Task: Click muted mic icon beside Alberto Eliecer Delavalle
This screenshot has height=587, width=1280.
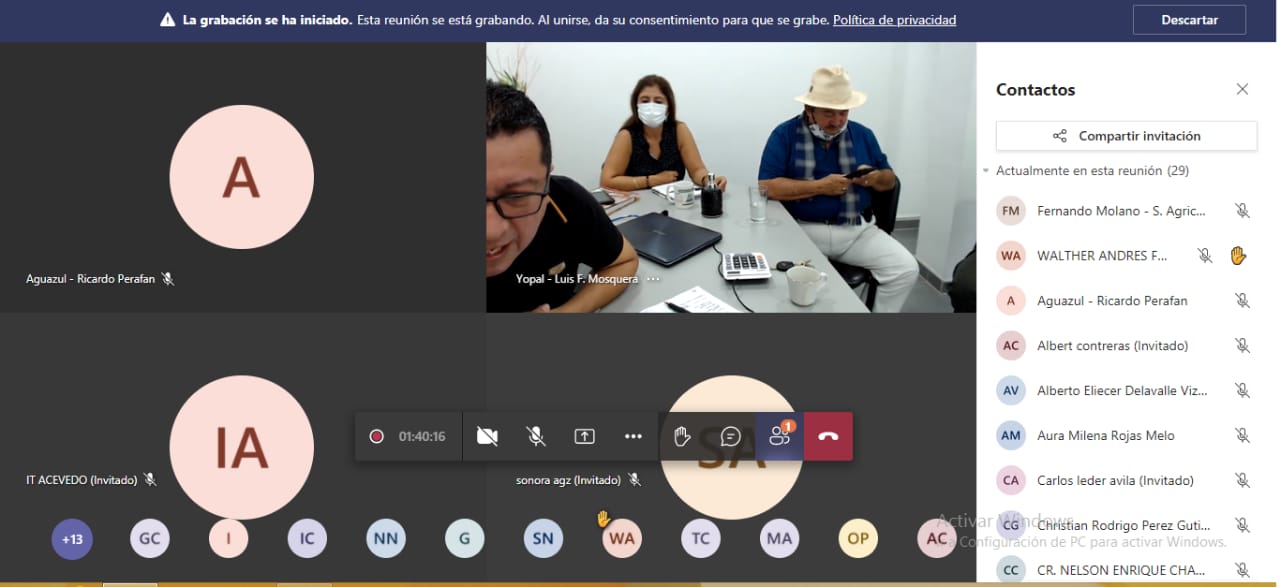Action: tap(1242, 391)
